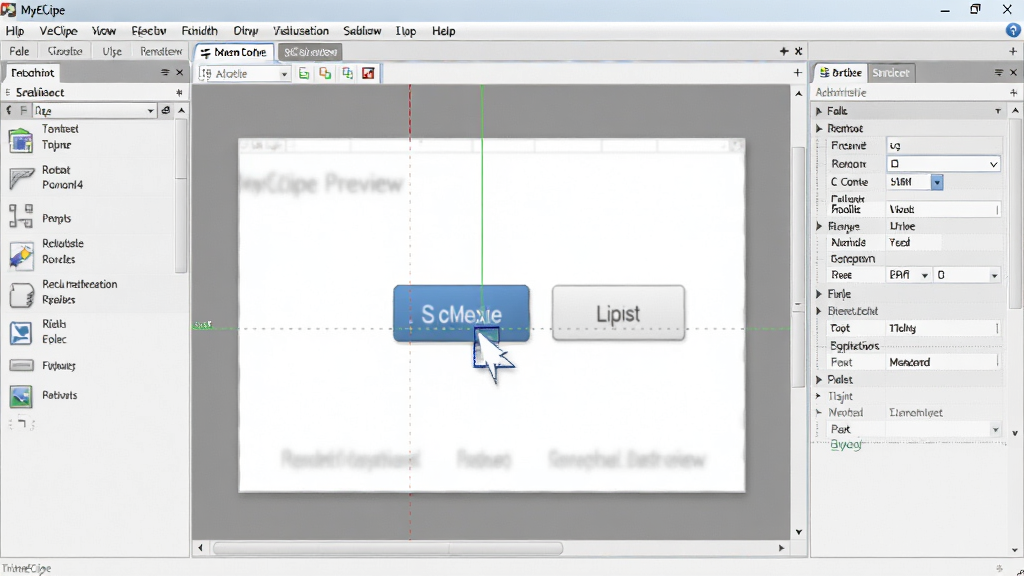
Task: Click the horizontal scrollbar below the canvas
Action: (x=388, y=549)
